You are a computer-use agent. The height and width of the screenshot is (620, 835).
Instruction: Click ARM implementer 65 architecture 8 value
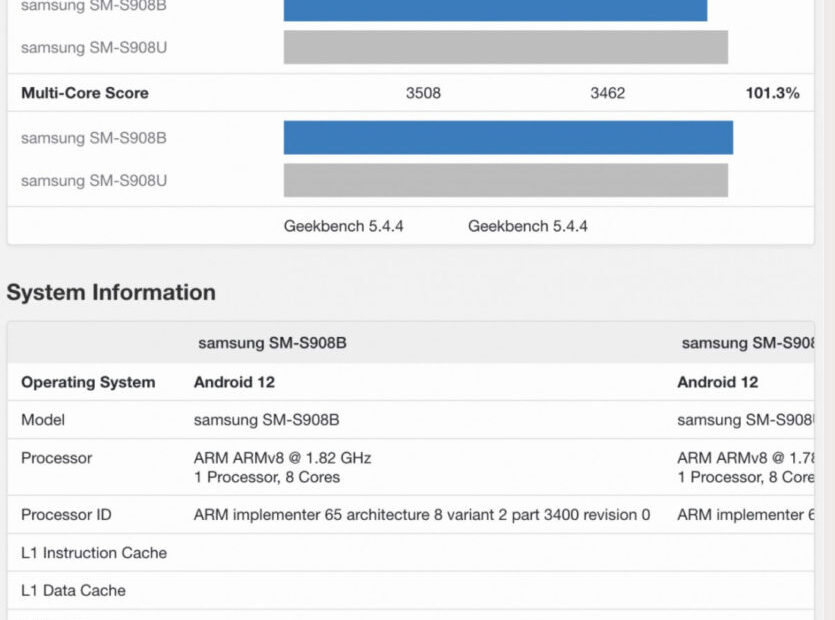pyautogui.click(x=422, y=515)
